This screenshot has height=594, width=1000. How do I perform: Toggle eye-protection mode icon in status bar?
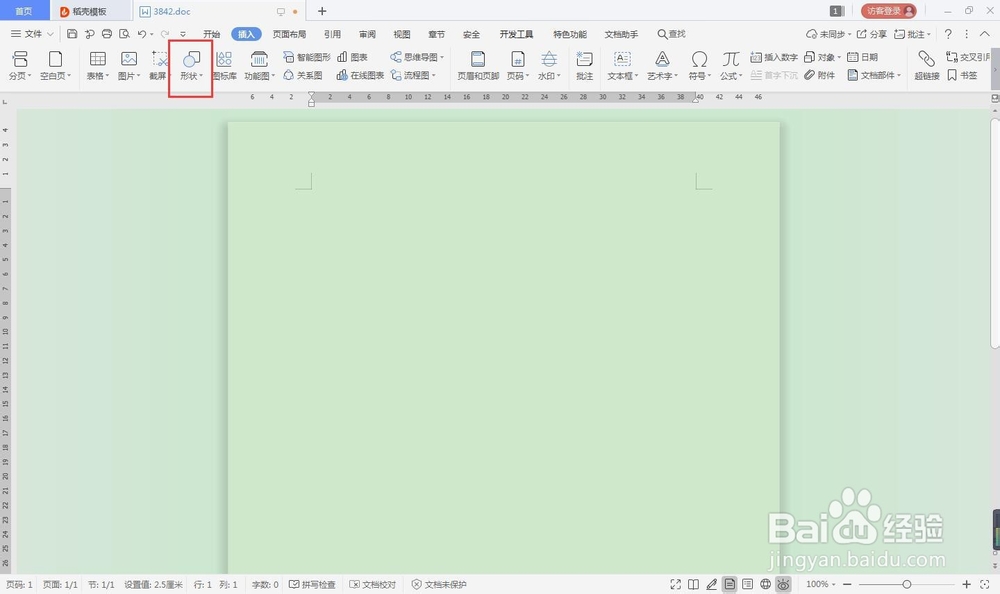(x=783, y=584)
